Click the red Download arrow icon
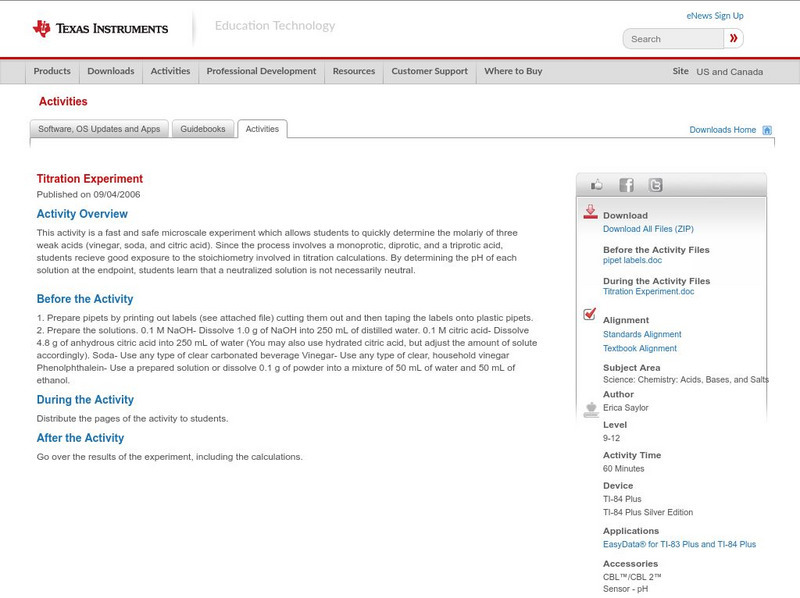800x598 pixels. [590, 212]
